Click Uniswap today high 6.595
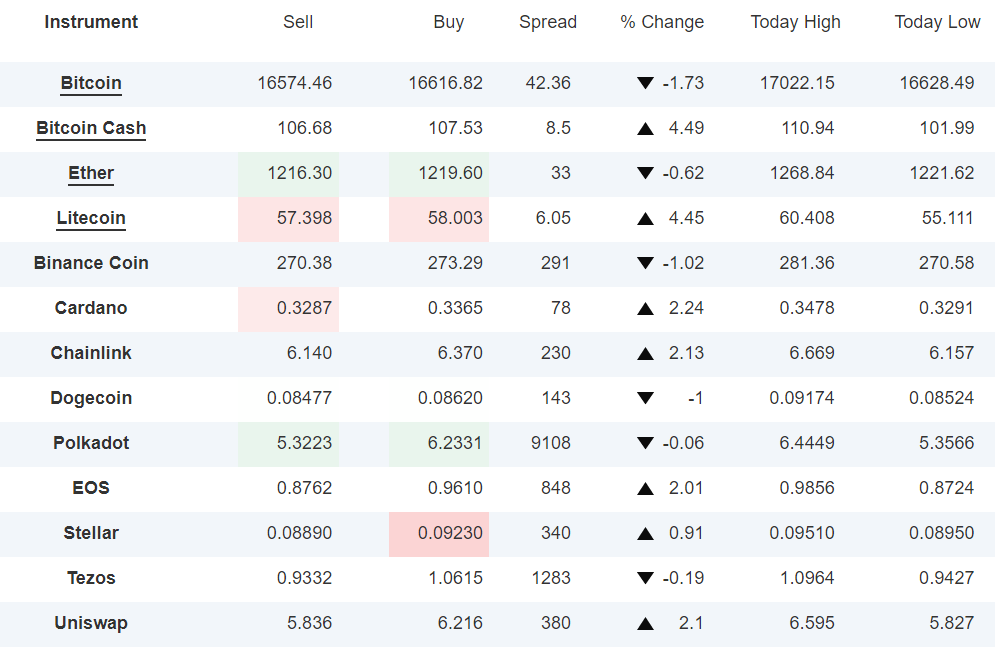Image resolution: width=999 pixels, height=653 pixels. coord(812,623)
